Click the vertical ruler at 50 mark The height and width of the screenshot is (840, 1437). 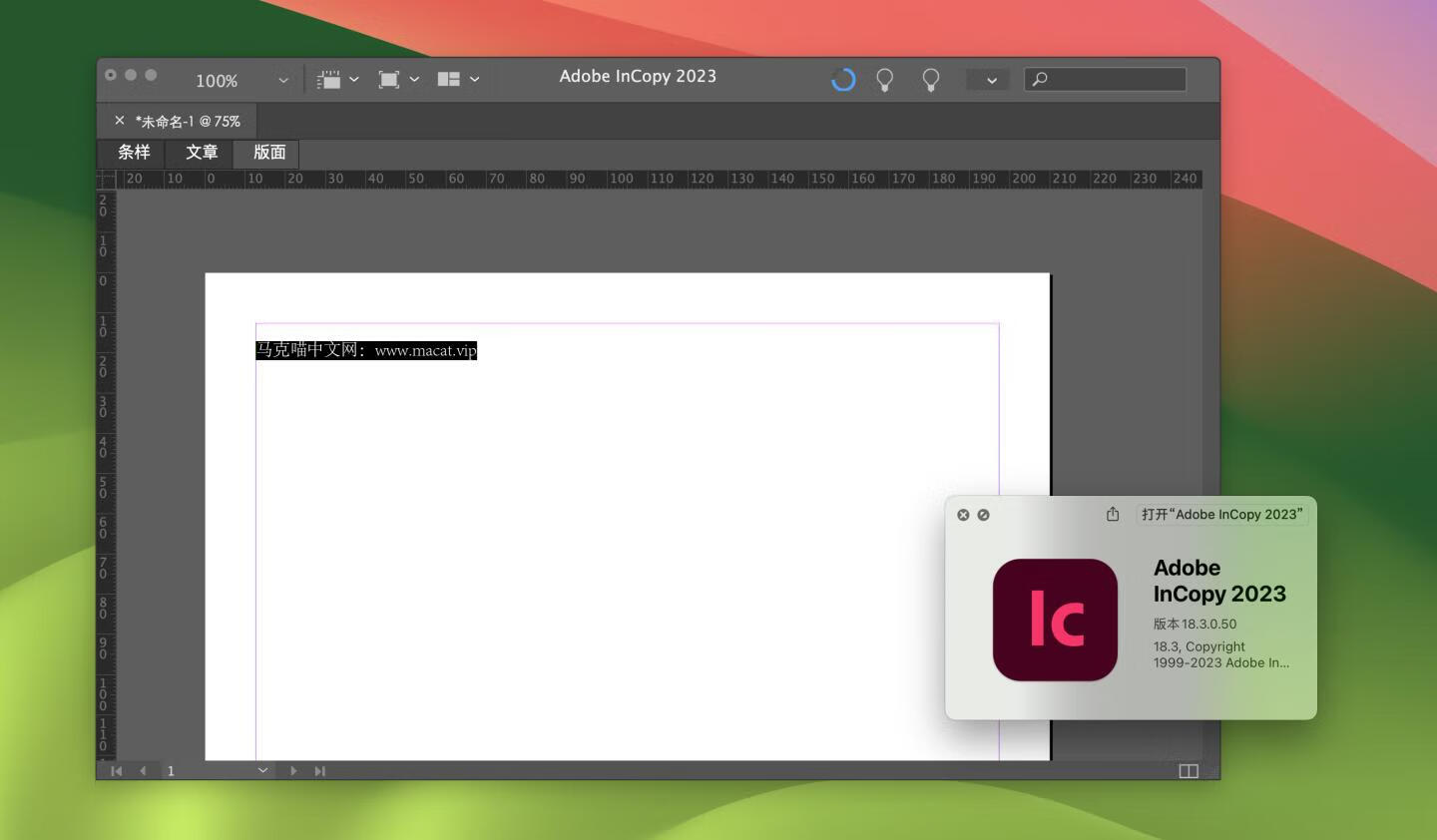click(103, 488)
